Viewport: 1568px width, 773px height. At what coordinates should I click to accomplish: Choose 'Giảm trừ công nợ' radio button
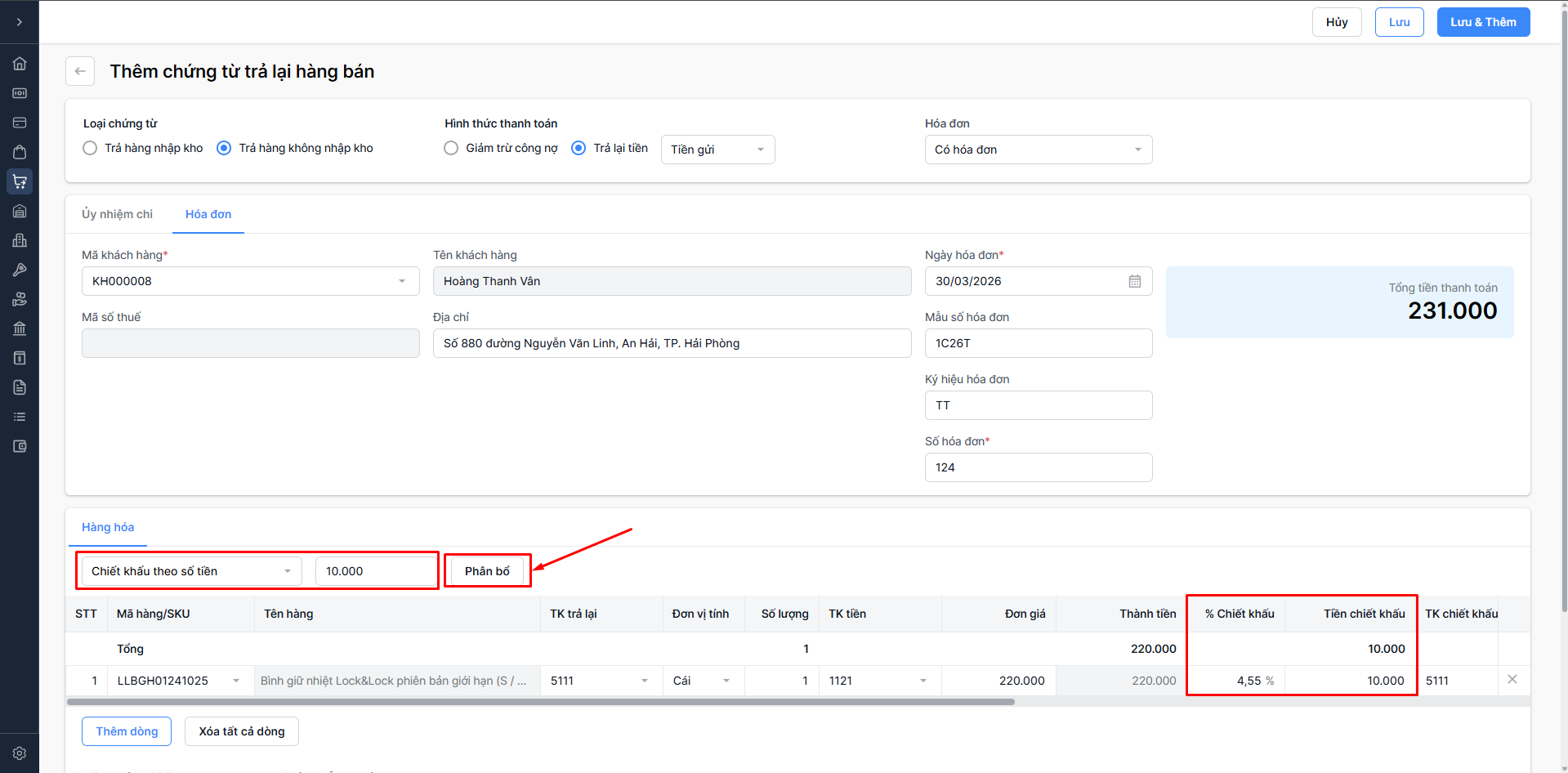click(451, 148)
